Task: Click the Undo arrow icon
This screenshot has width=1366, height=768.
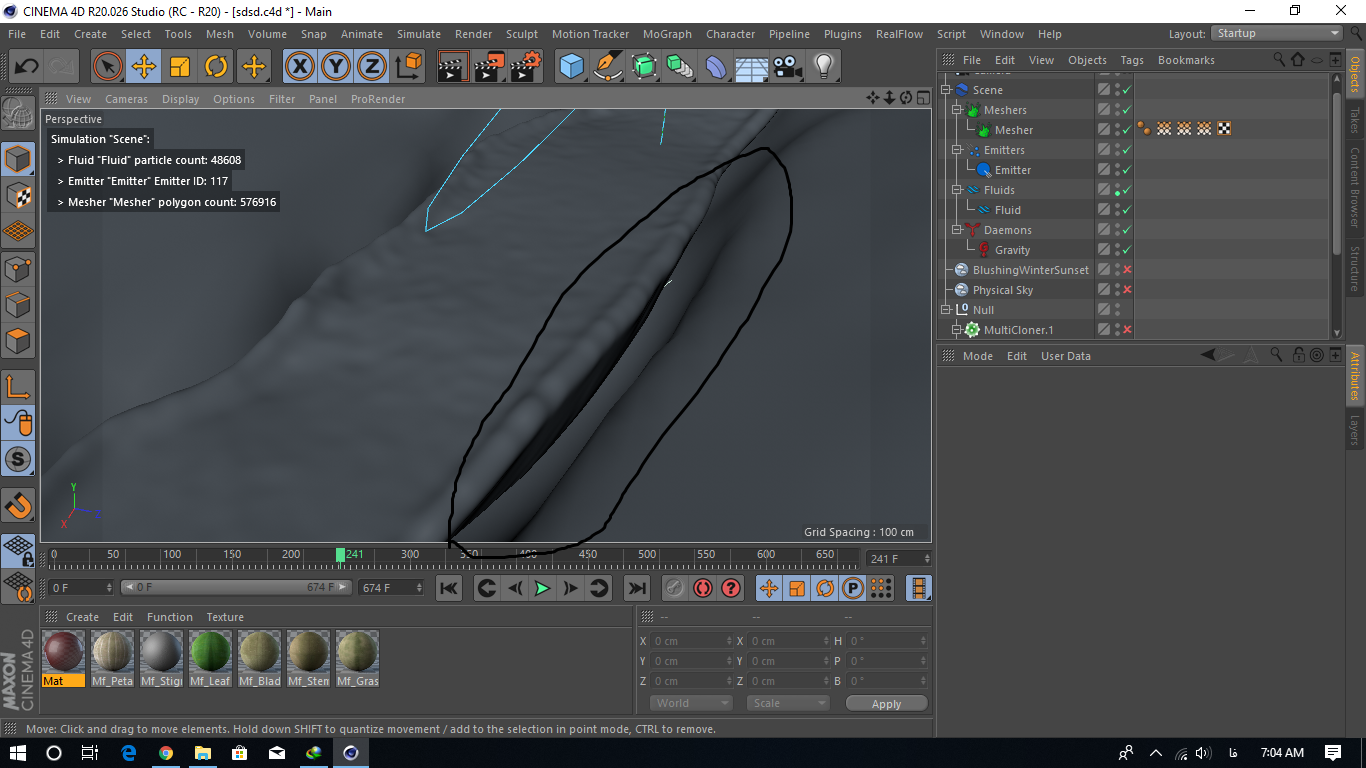Action: pyautogui.click(x=26, y=67)
